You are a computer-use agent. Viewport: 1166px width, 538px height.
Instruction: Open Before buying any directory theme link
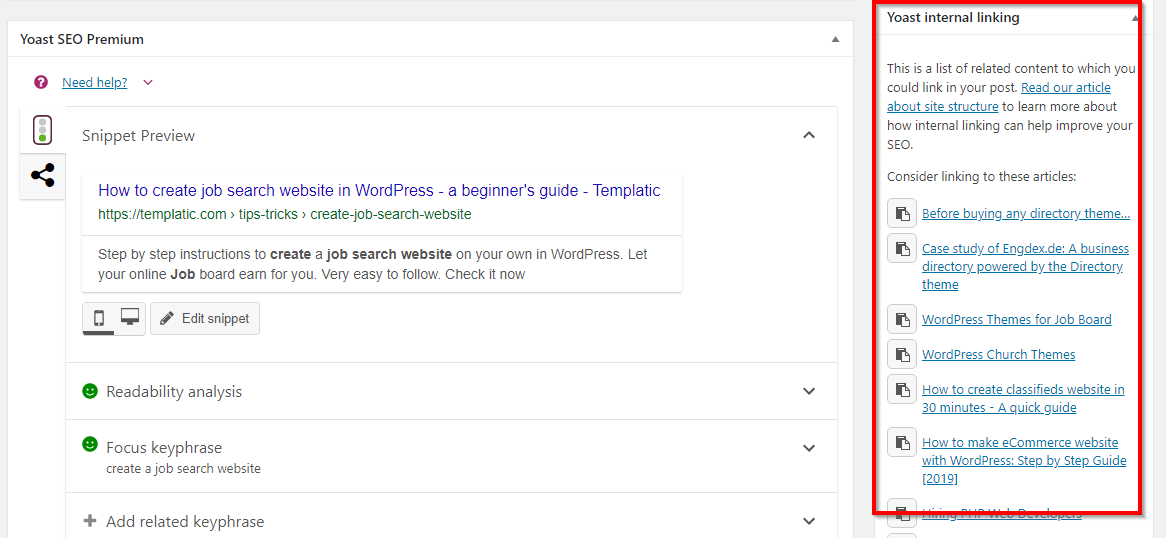coord(1026,214)
